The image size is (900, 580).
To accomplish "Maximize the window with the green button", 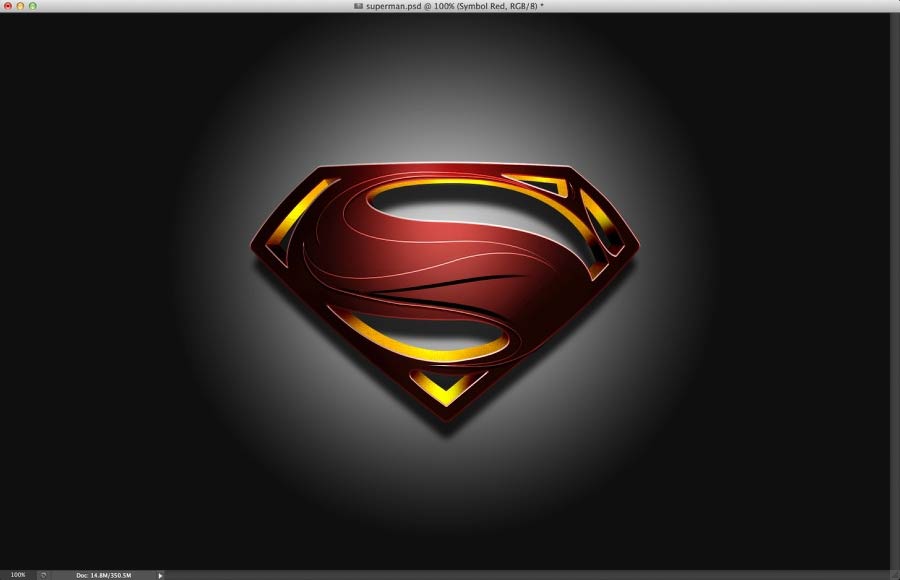I will point(33,6).
